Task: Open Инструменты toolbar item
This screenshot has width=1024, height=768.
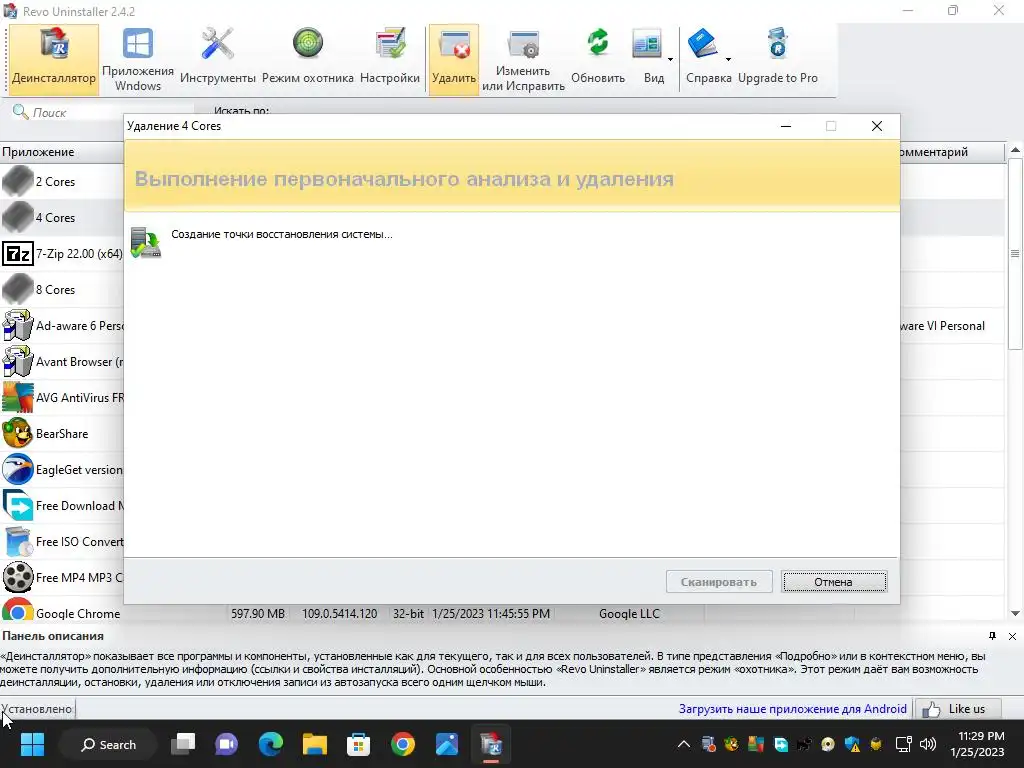Action: [x=217, y=59]
